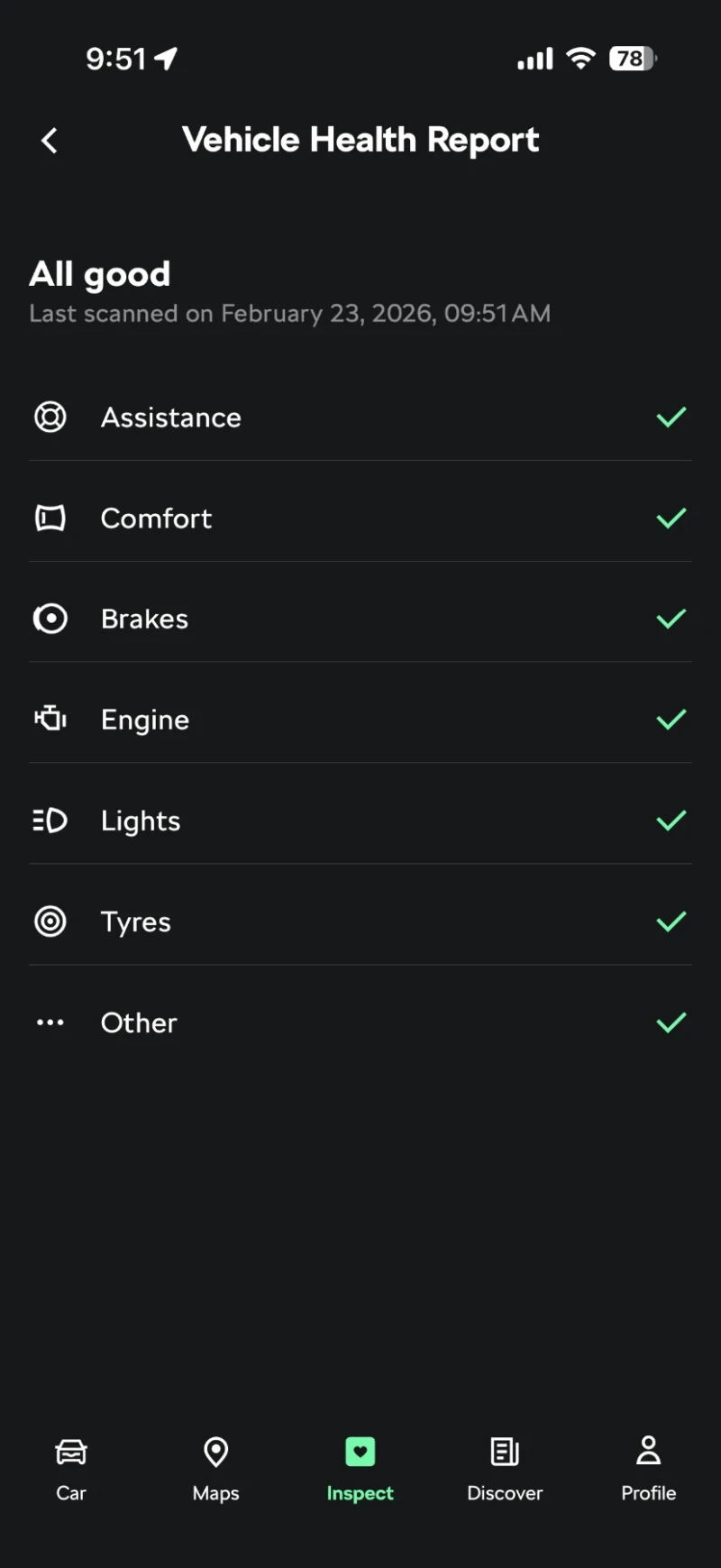The width and height of the screenshot is (721, 1568).
Task: Open the Profile tab
Action: pyautogui.click(x=649, y=1469)
